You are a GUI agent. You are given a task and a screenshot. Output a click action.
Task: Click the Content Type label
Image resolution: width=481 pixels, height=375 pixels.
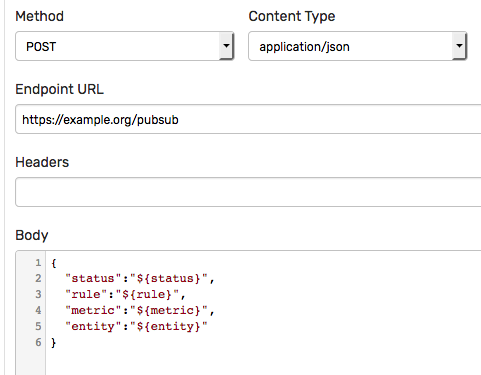(292, 17)
